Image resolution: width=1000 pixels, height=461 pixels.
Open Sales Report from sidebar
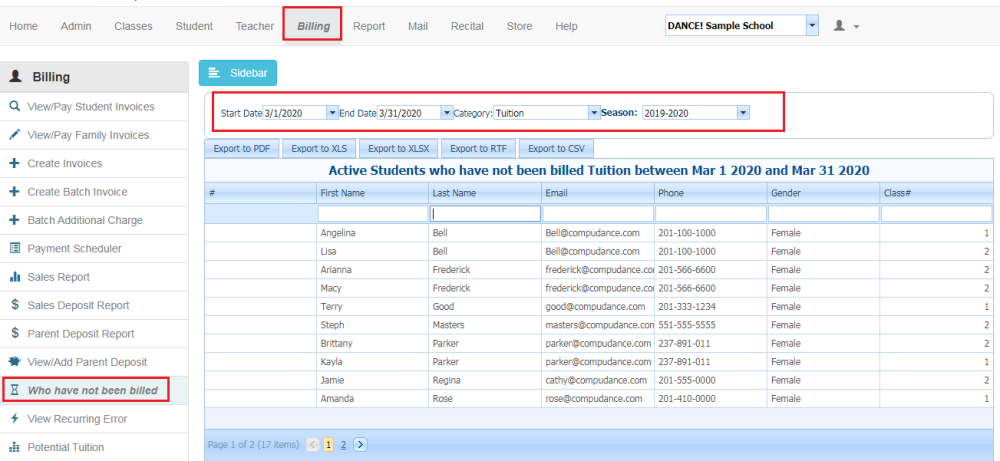tap(59, 277)
